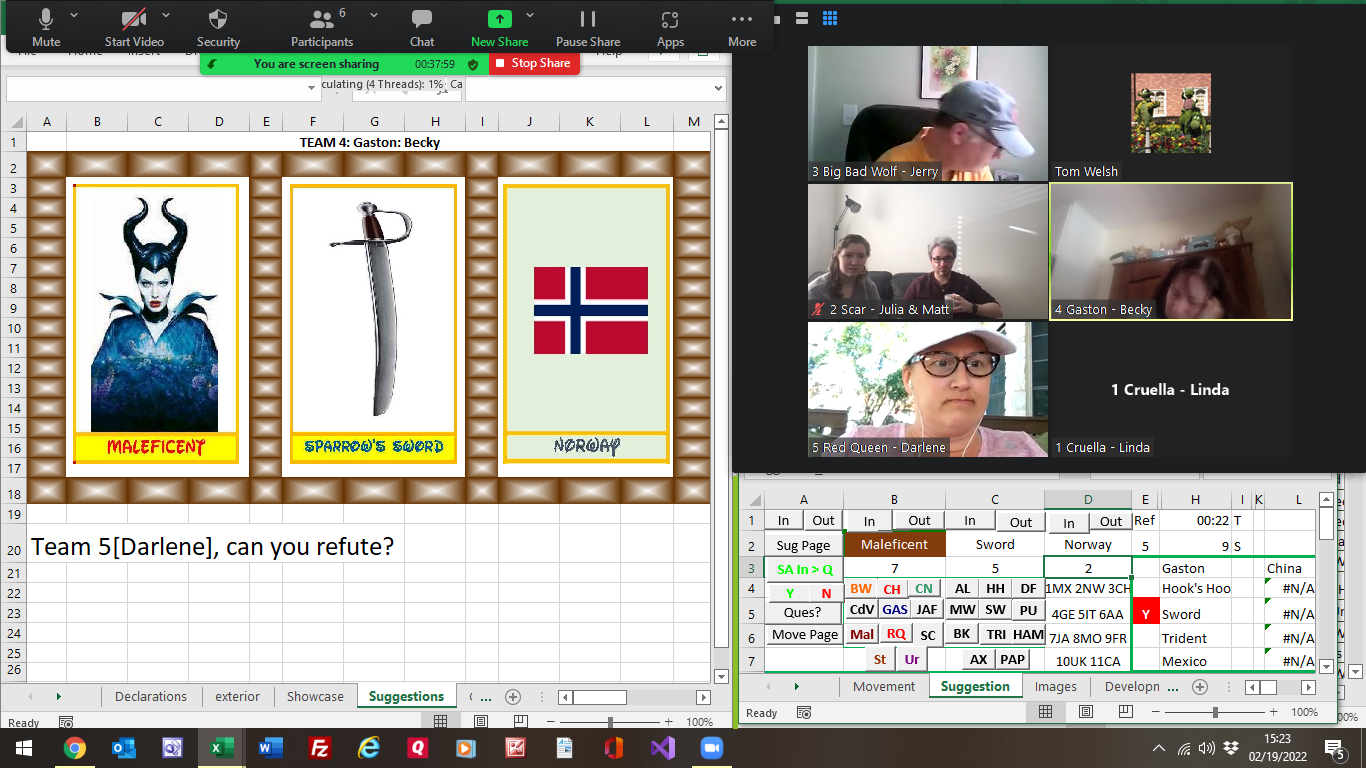Open the Zoom Security menu
This screenshot has width=1366, height=768.
coord(218,27)
